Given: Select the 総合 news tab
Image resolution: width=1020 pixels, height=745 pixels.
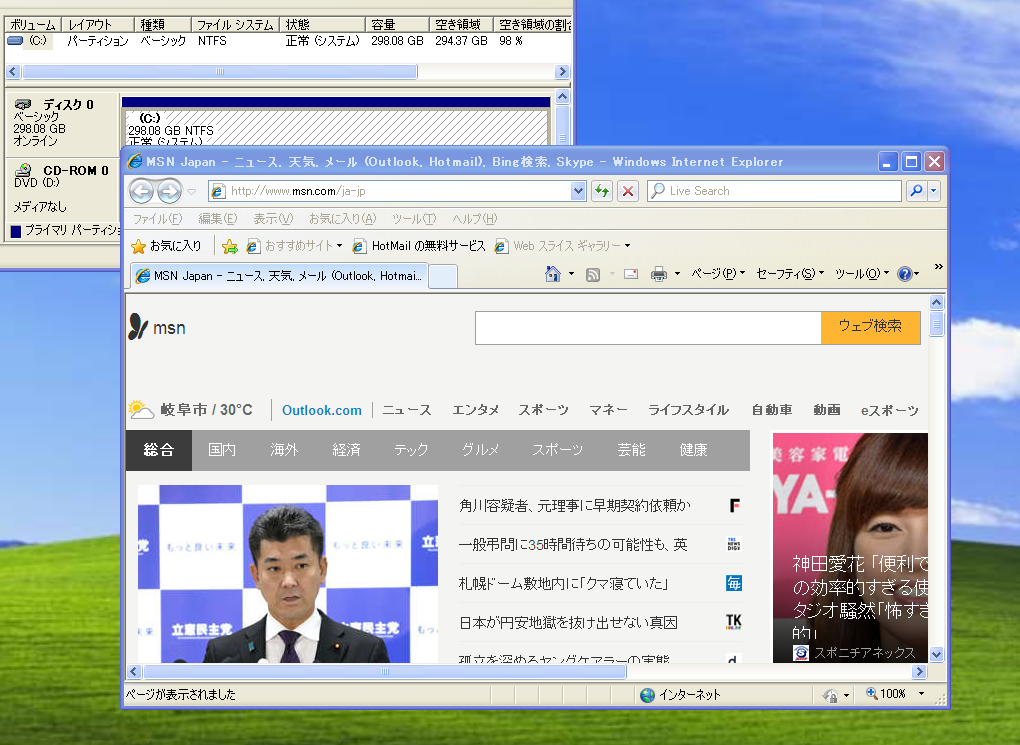Looking at the screenshot, I should pyautogui.click(x=159, y=450).
